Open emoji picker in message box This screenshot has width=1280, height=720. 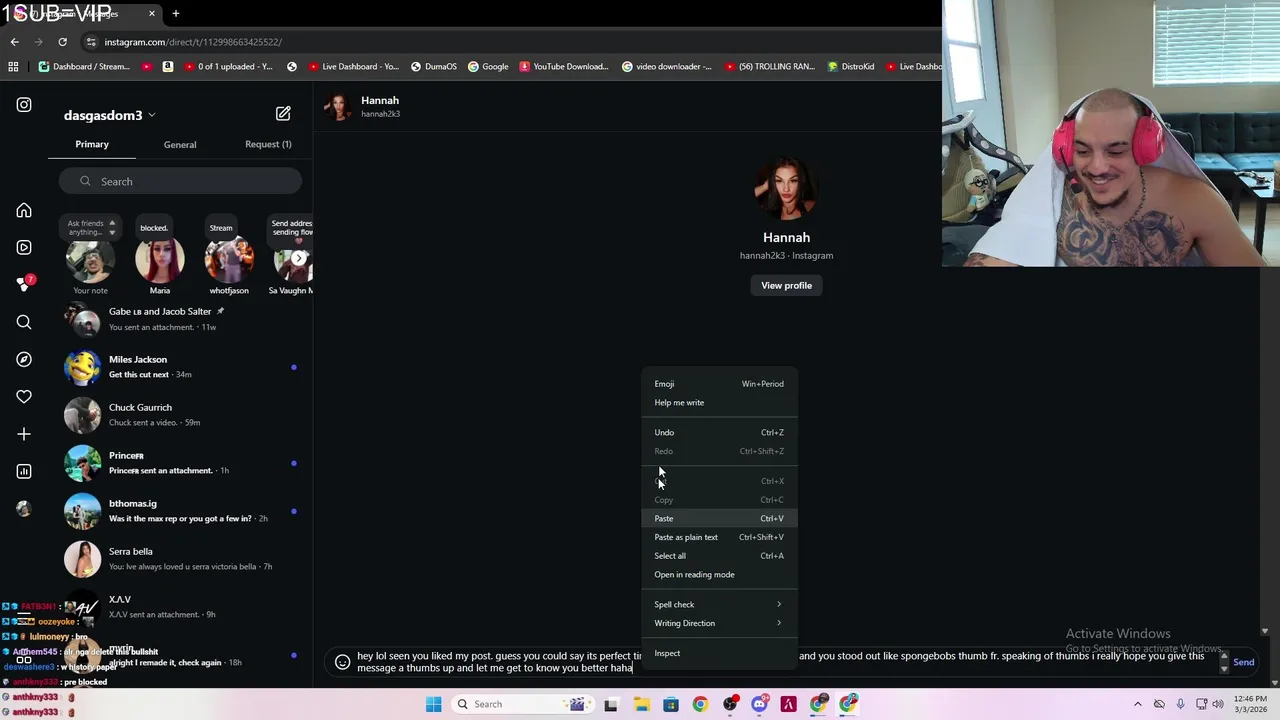[342, 662]
